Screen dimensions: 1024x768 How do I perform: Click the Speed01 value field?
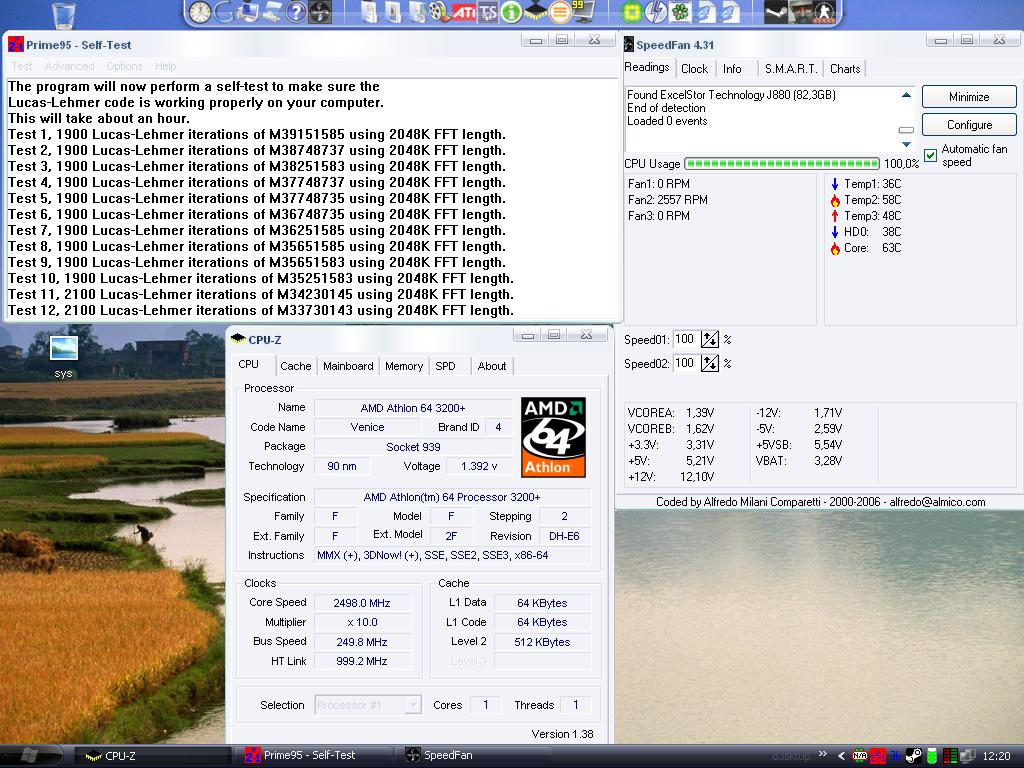click(x=685, y=340)
